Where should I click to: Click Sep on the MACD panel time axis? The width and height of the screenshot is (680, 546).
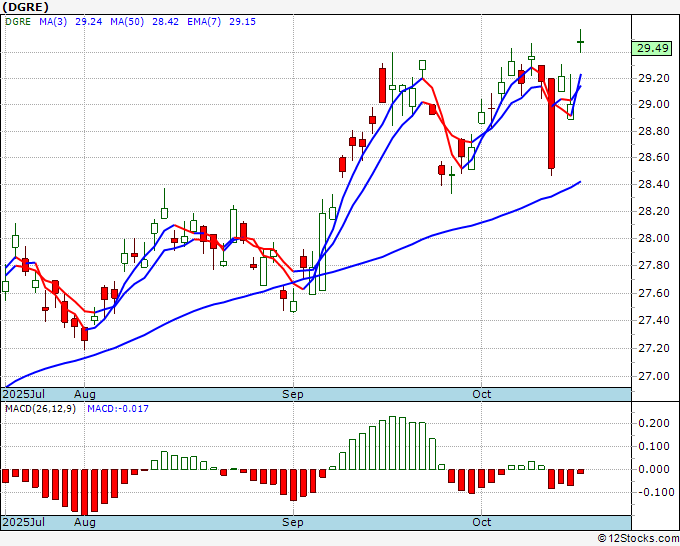(x=293, y=522)
